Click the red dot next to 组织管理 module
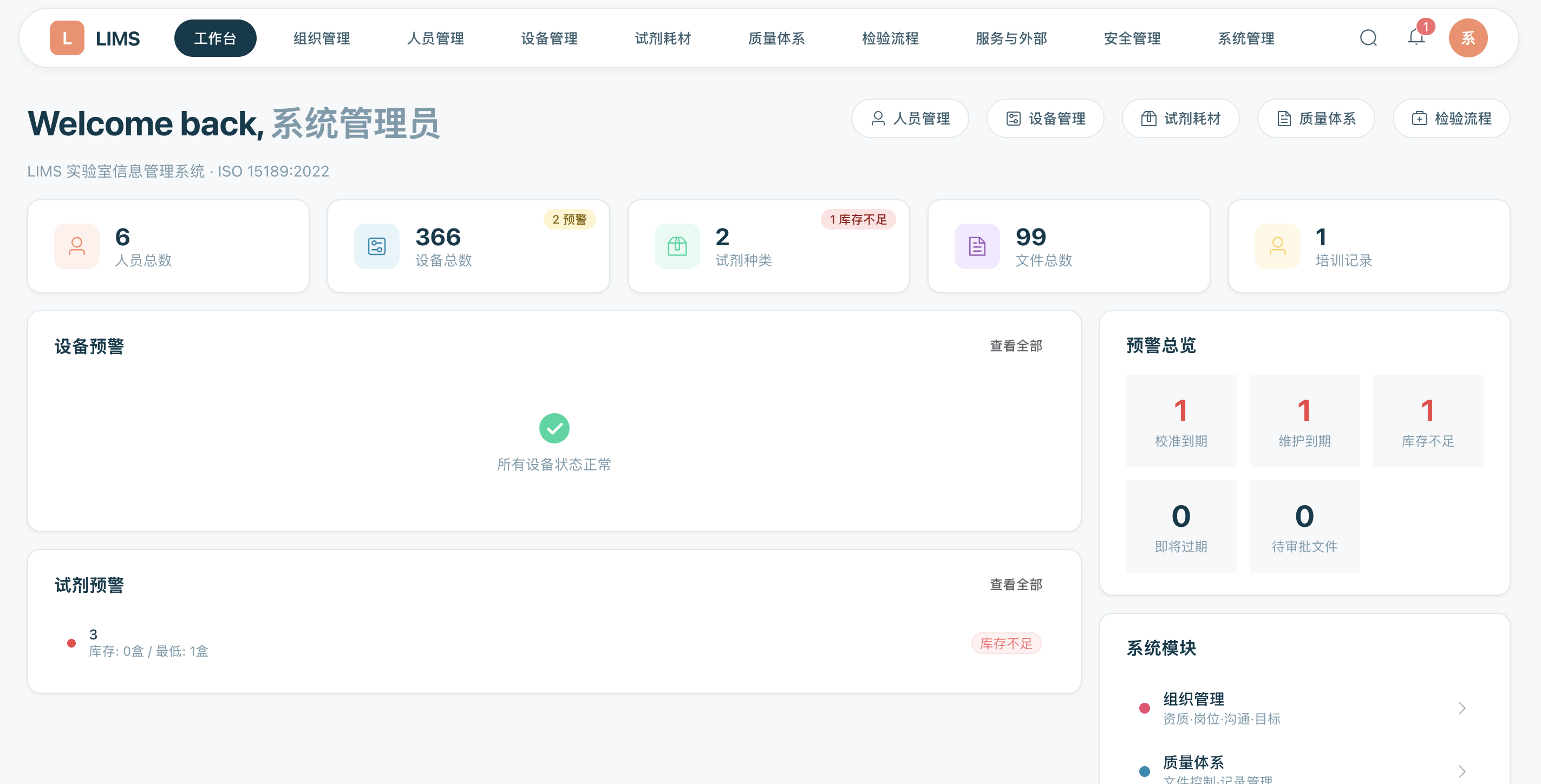 point(1145,708)
